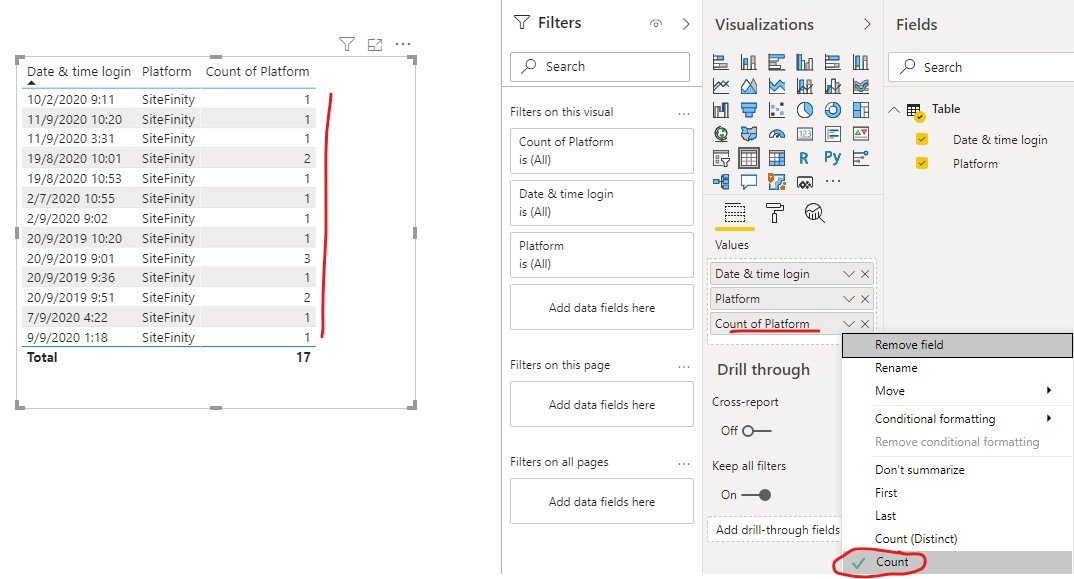Uncheck the Platform field checkbox

click(x=922, y=163)
